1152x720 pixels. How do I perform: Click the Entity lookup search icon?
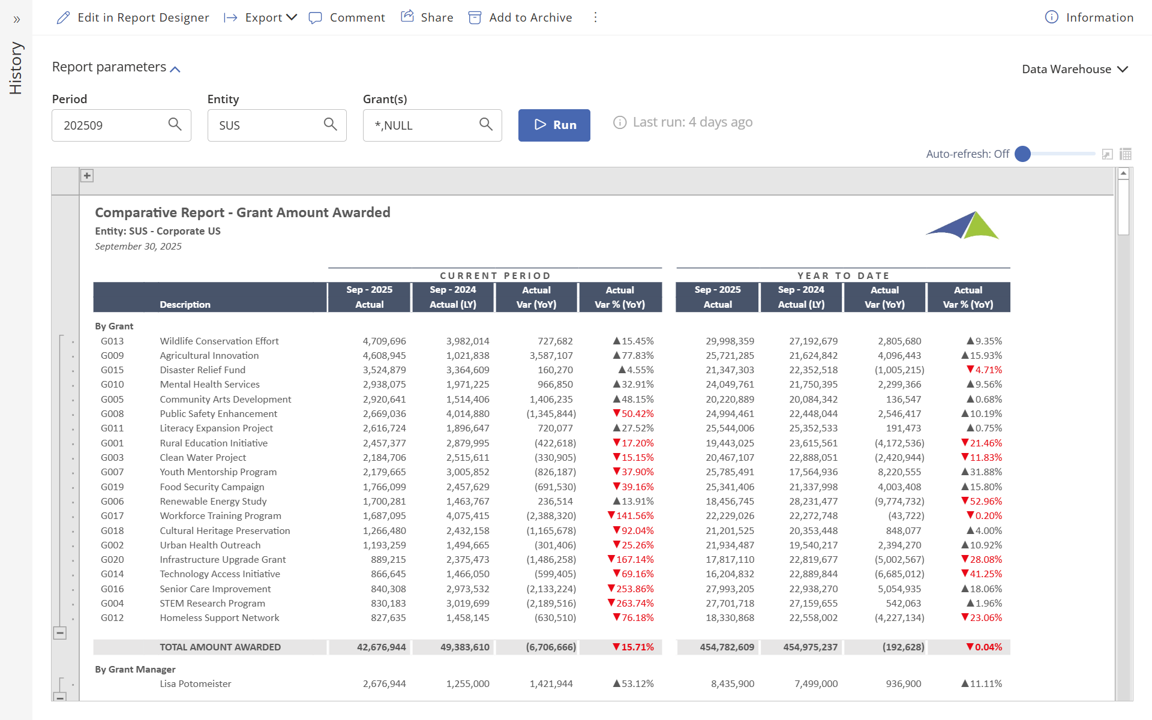[330, 124]
